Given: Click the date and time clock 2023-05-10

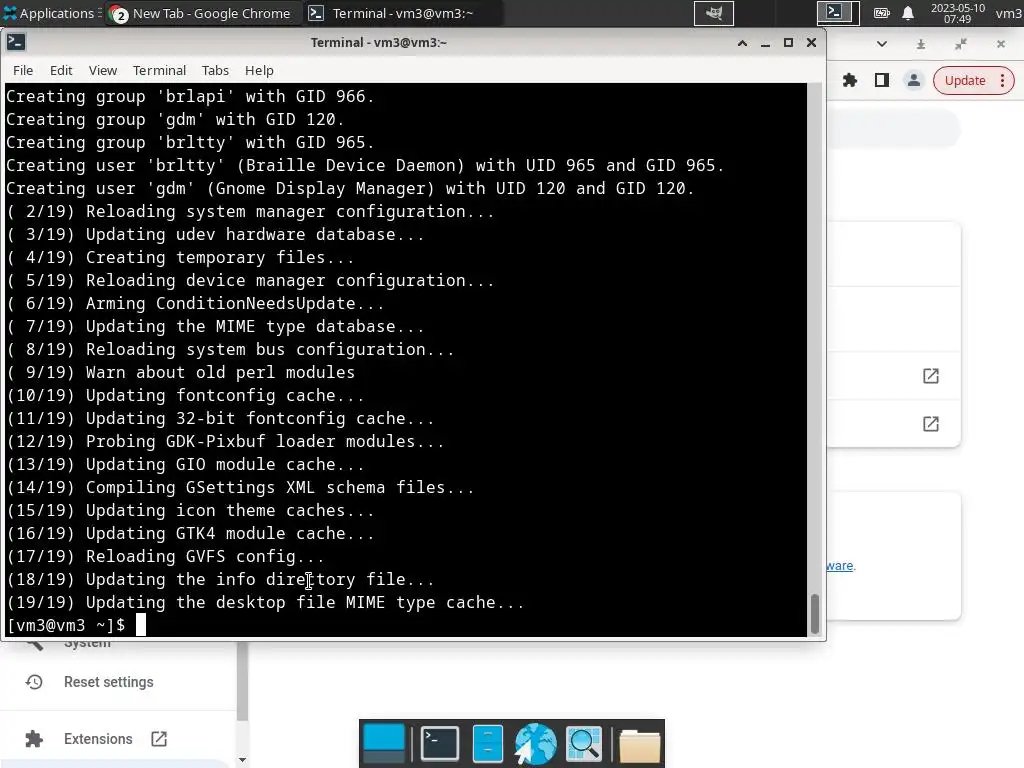Looking at the screenshot, I should click(x=957, y=13).
